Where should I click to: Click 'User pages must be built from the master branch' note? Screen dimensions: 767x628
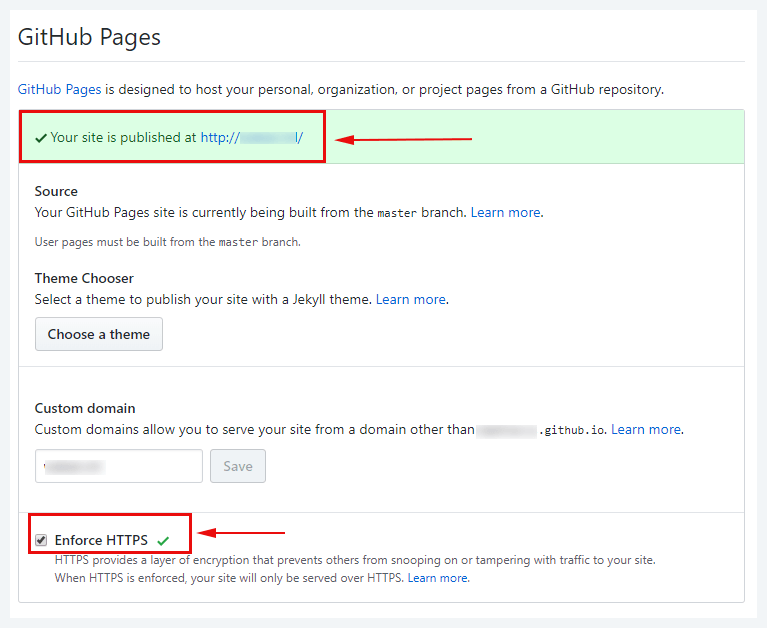coord(168,242)
